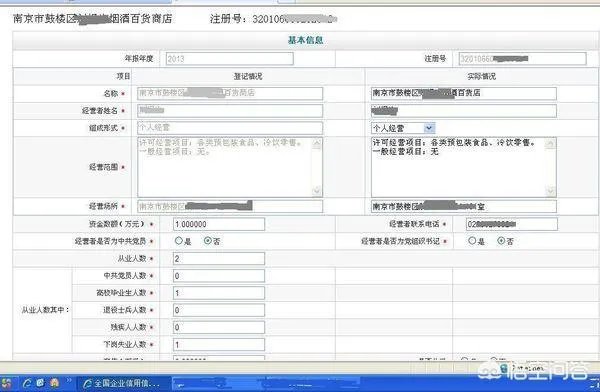Click the 登记情况 column header
The image size is (600, 392).
[x=248, y=77]
